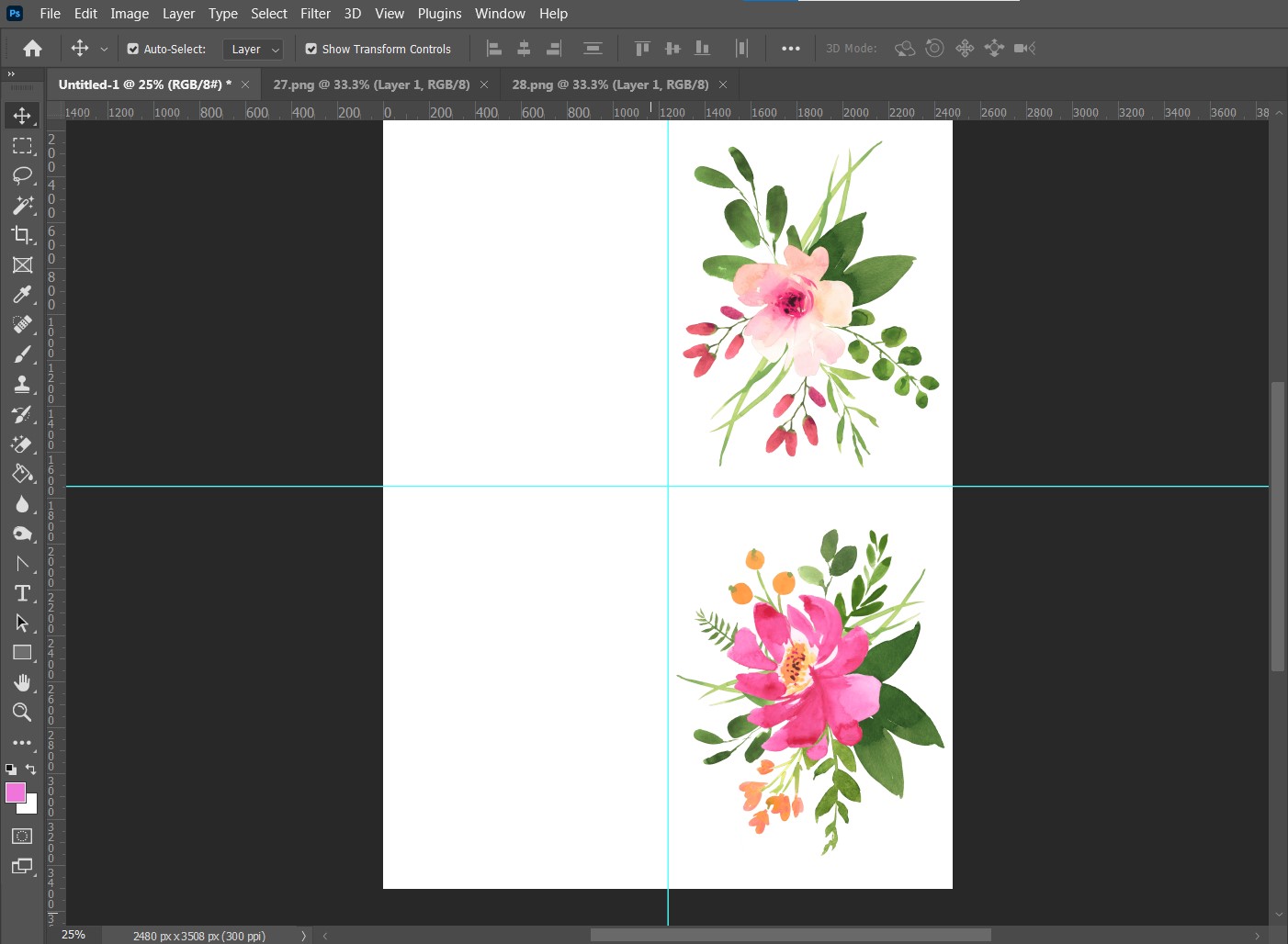The height and width of the screenshot is (944, 1288).
Task: Click the options bar ellipsis button
Action: pos(790,48)
